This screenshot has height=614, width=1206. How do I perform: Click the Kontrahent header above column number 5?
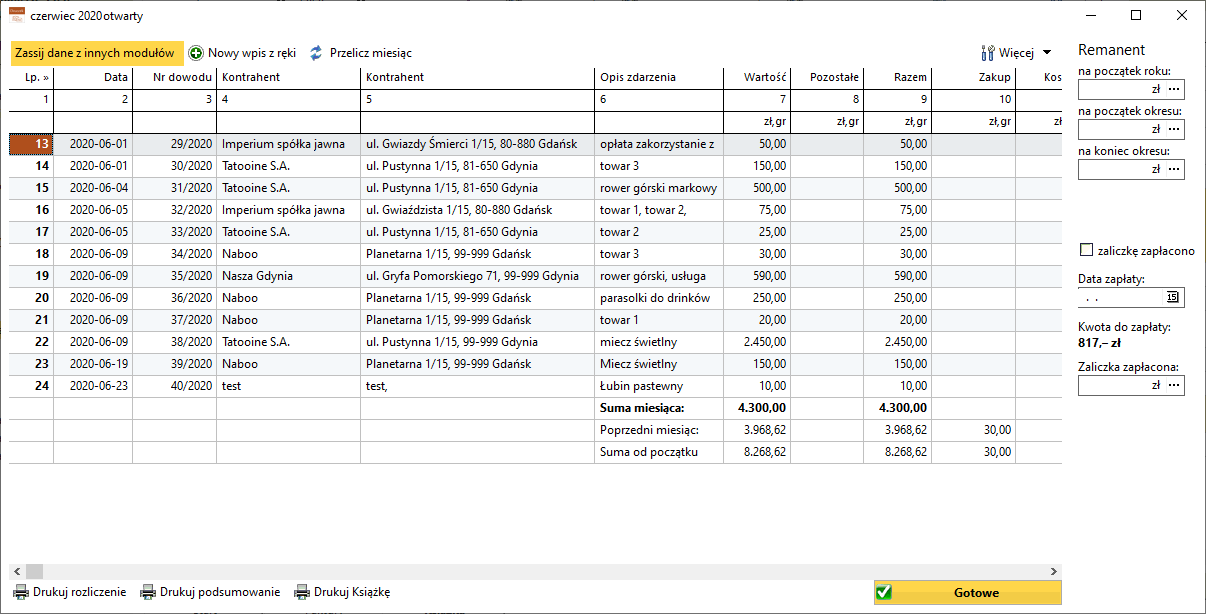coord(478,77)
